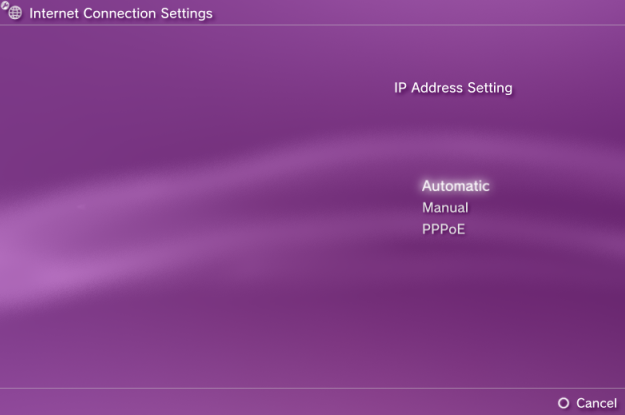Click the Internet Connection Settings title

tap(121, 14)
